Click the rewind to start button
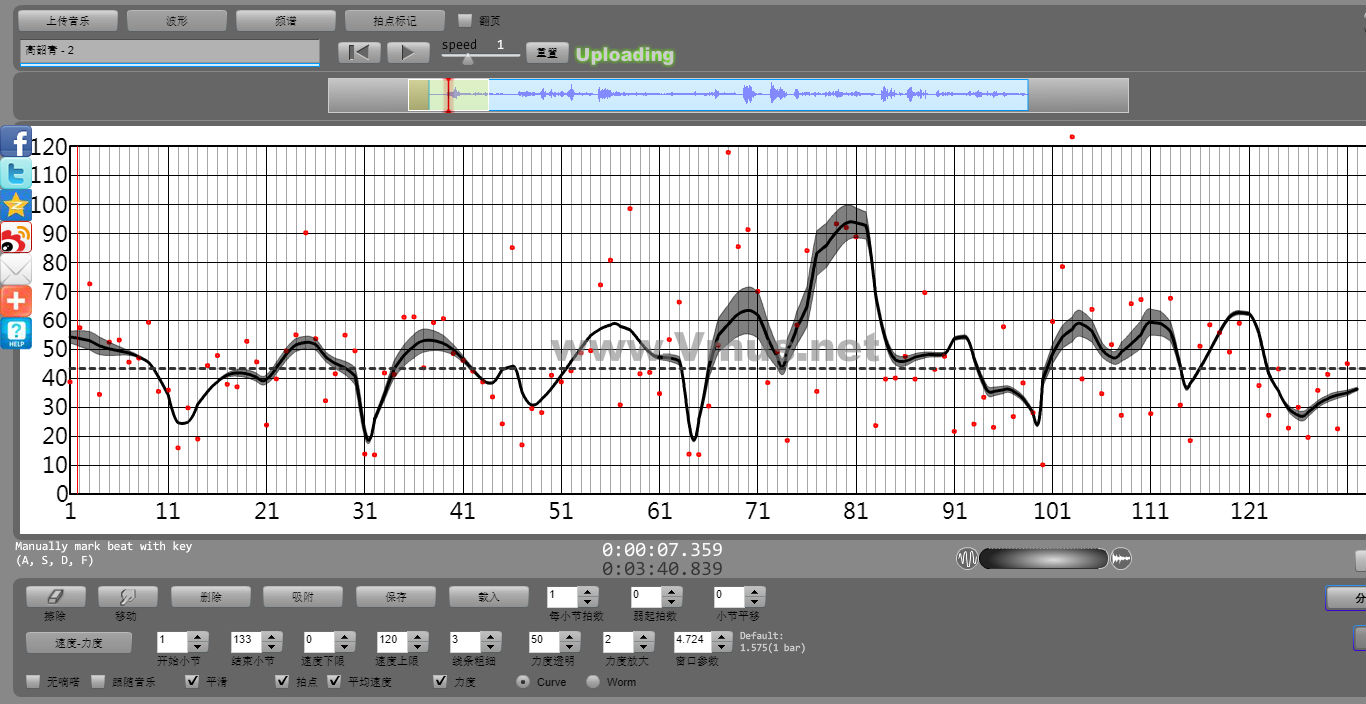Viewport: 1366px width, 704px height. click(x=359, y=53)
